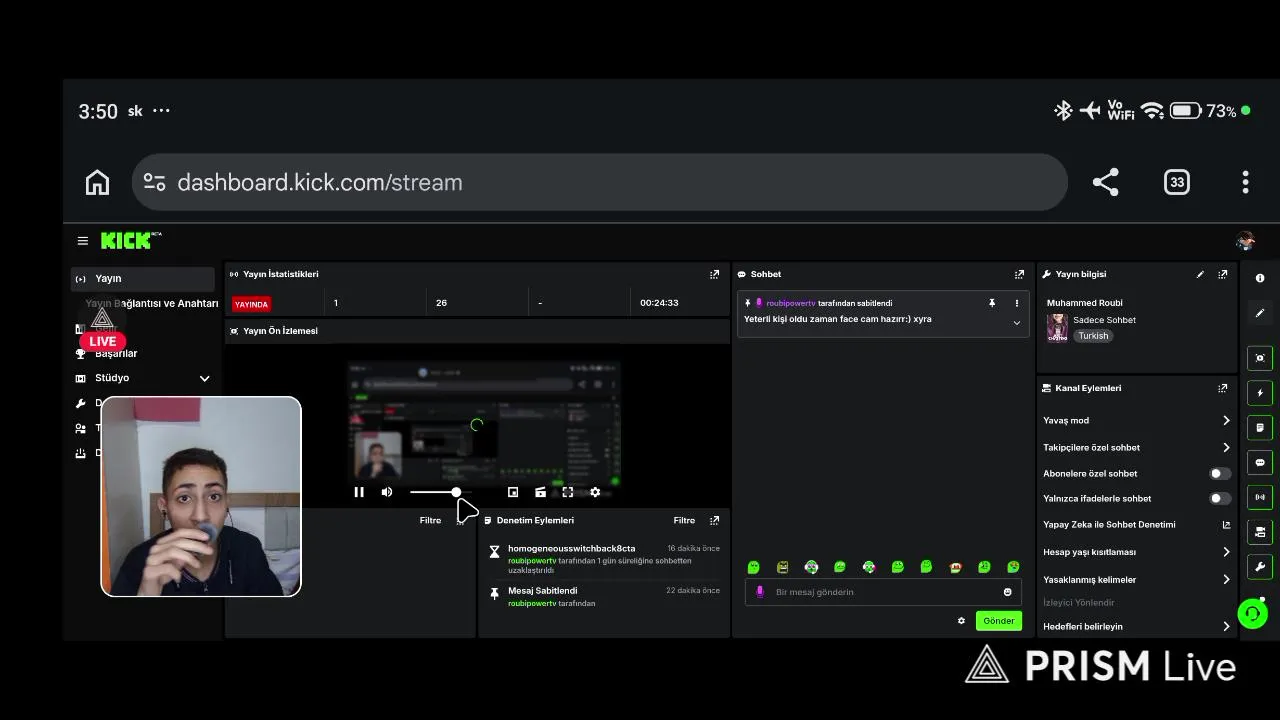The image size is (1280, 720).
Task: Open the Kick hamburger menu
Action: pos(83,241)
